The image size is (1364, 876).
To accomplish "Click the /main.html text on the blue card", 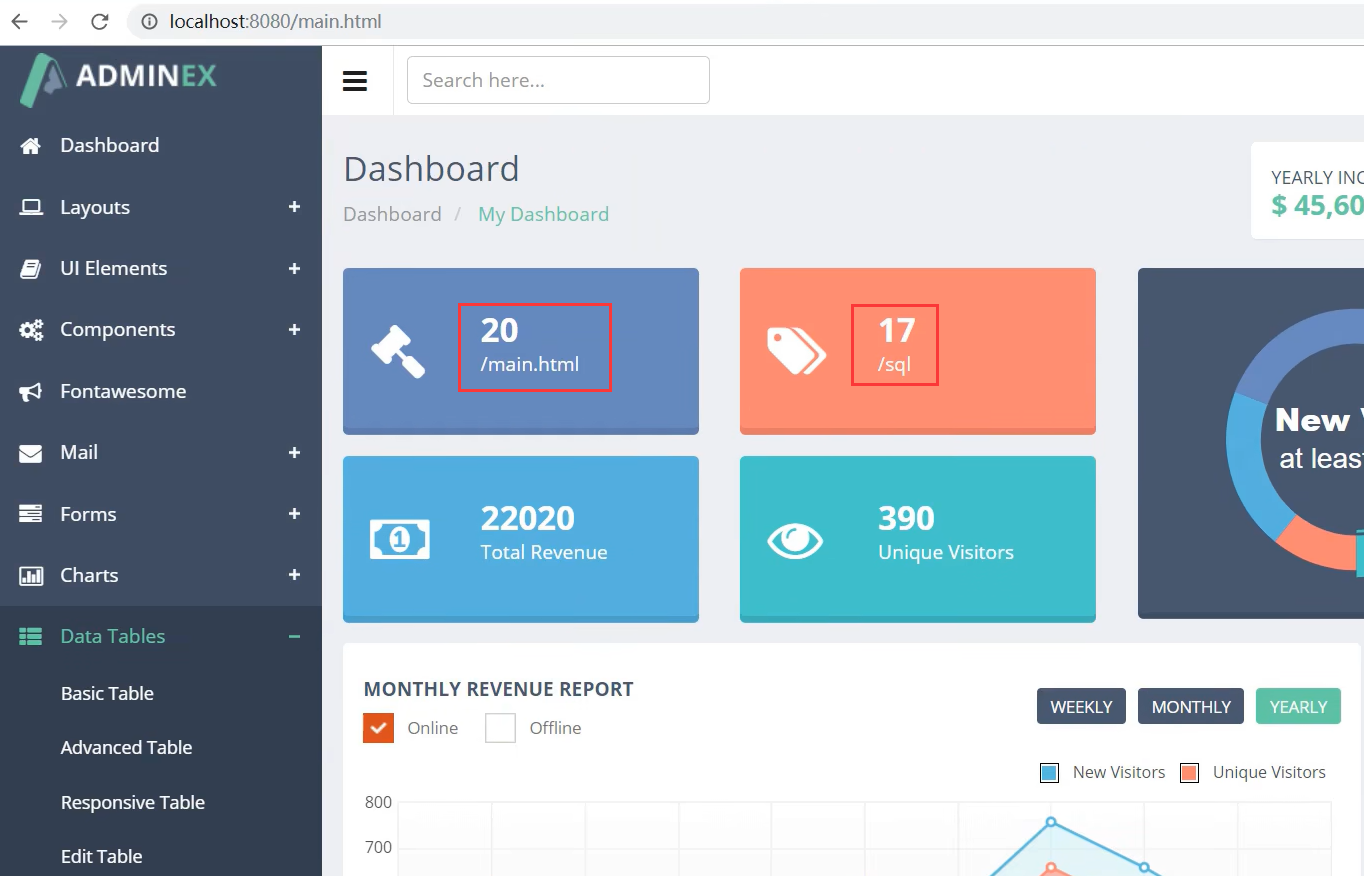I will [x=529, y=364].
